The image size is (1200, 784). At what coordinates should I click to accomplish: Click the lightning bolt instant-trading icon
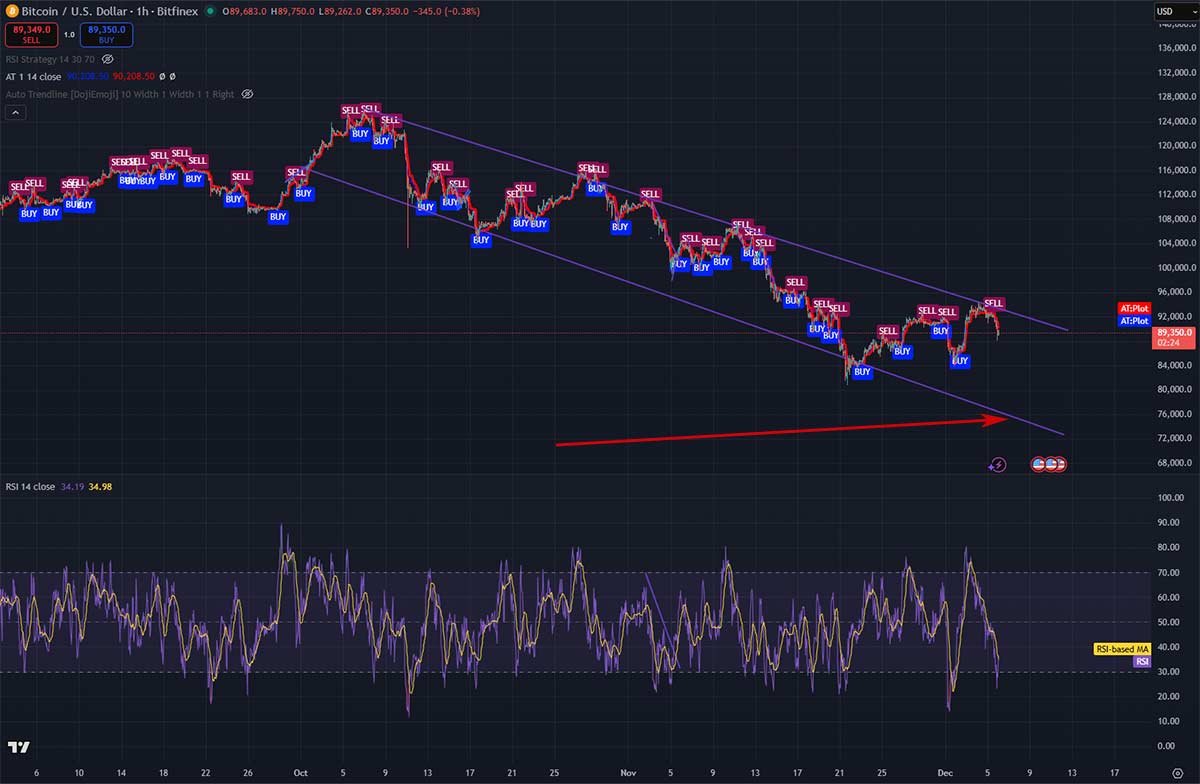[997, 463]
